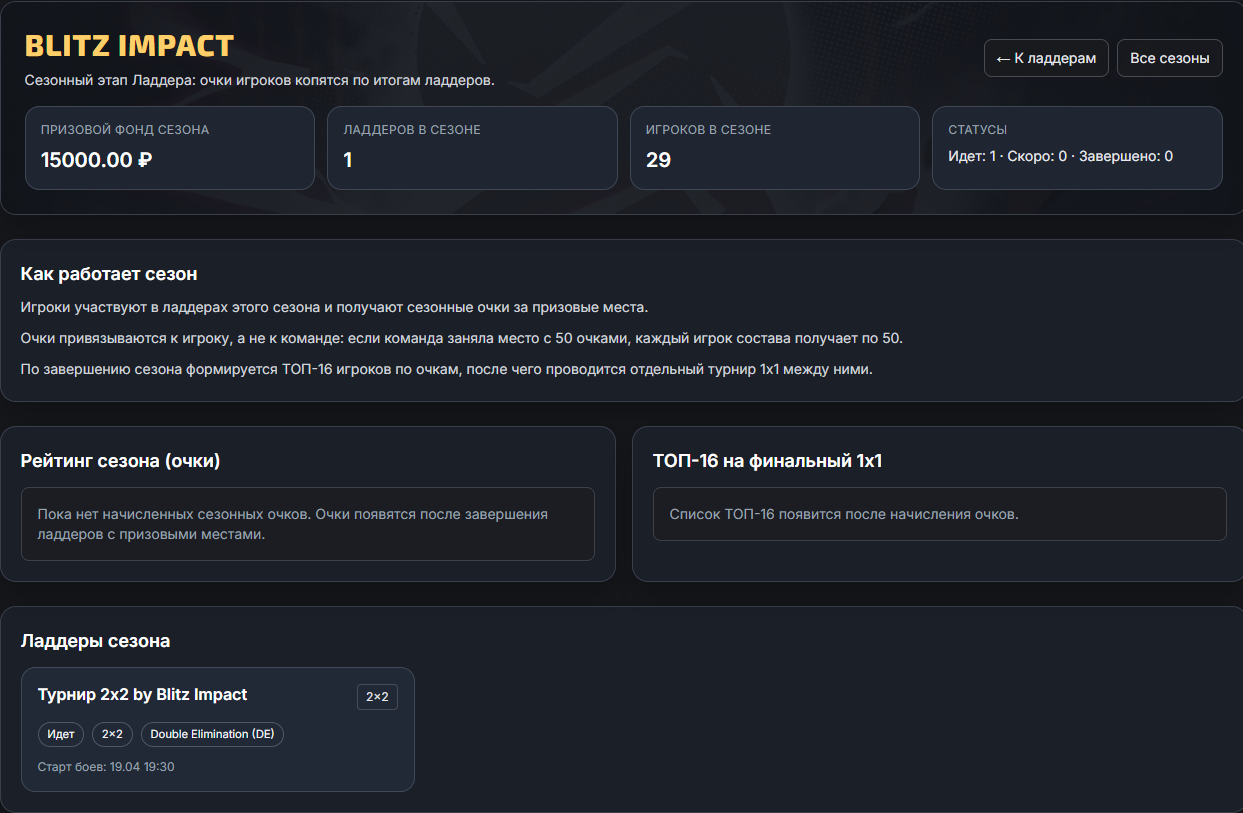Click the 2×2 pill beside Идет status
This screenshot has height=813, width=1243.
[x=112, y=734]
